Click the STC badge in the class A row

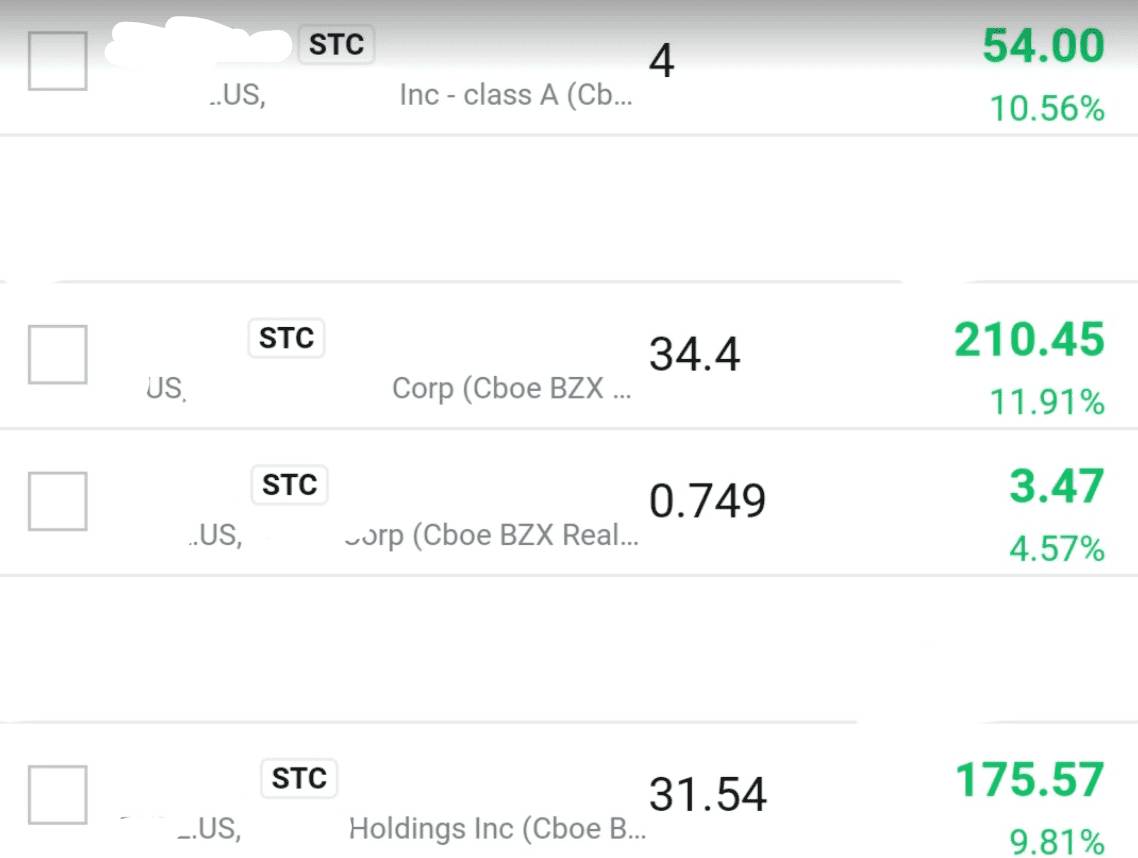[336, 45]
